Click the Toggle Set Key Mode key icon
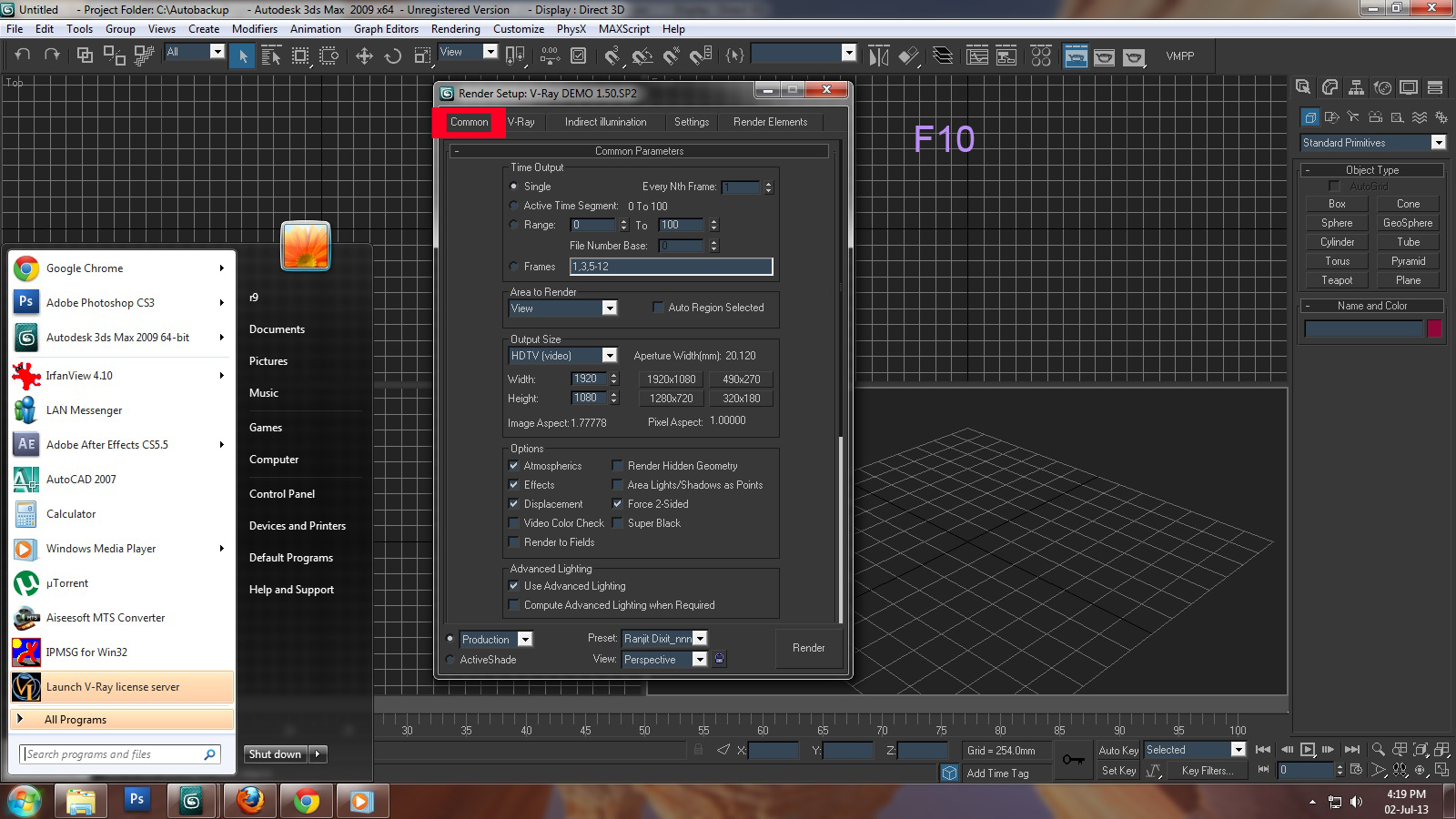 click(1074, 760)
